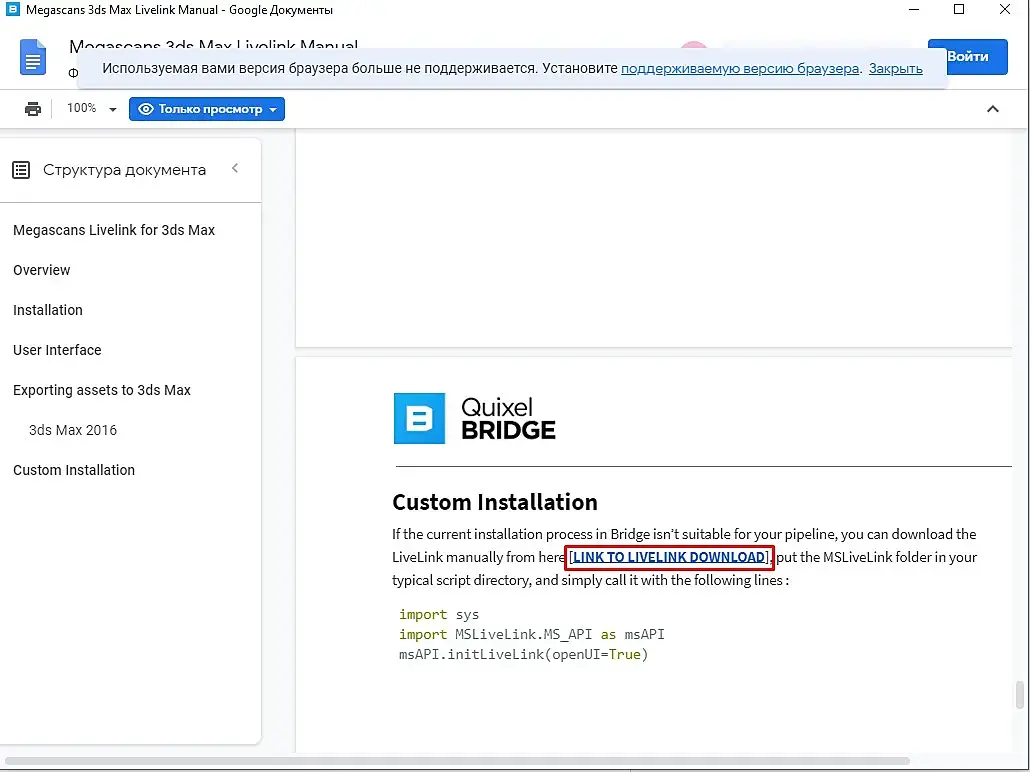Go to Overview in document outline

pyautogui.click(x=42, y=270)
